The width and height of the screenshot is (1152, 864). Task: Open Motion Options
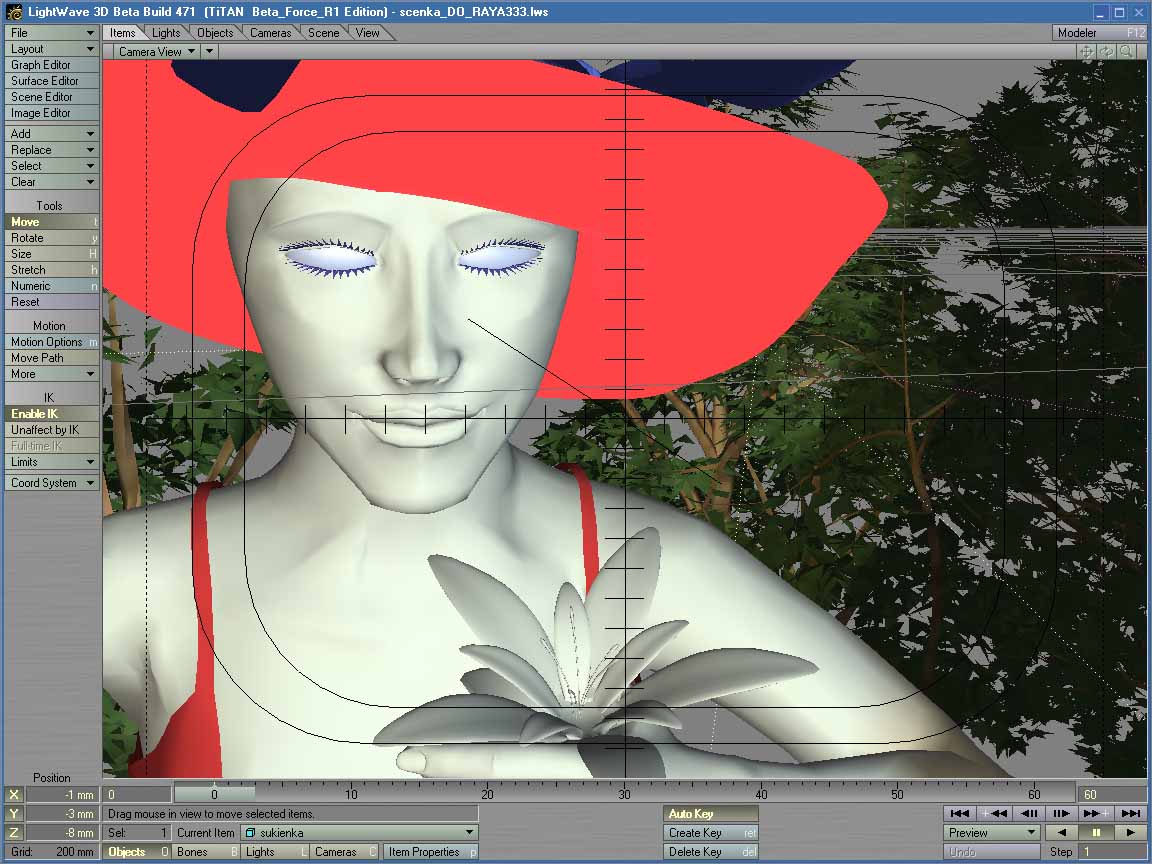point(51,342)
